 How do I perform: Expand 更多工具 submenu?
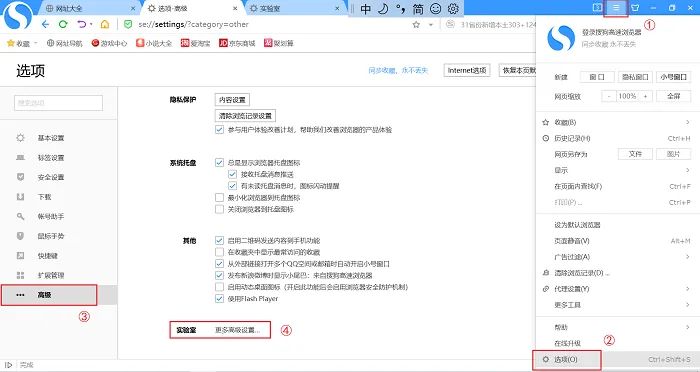pos(688,305)
